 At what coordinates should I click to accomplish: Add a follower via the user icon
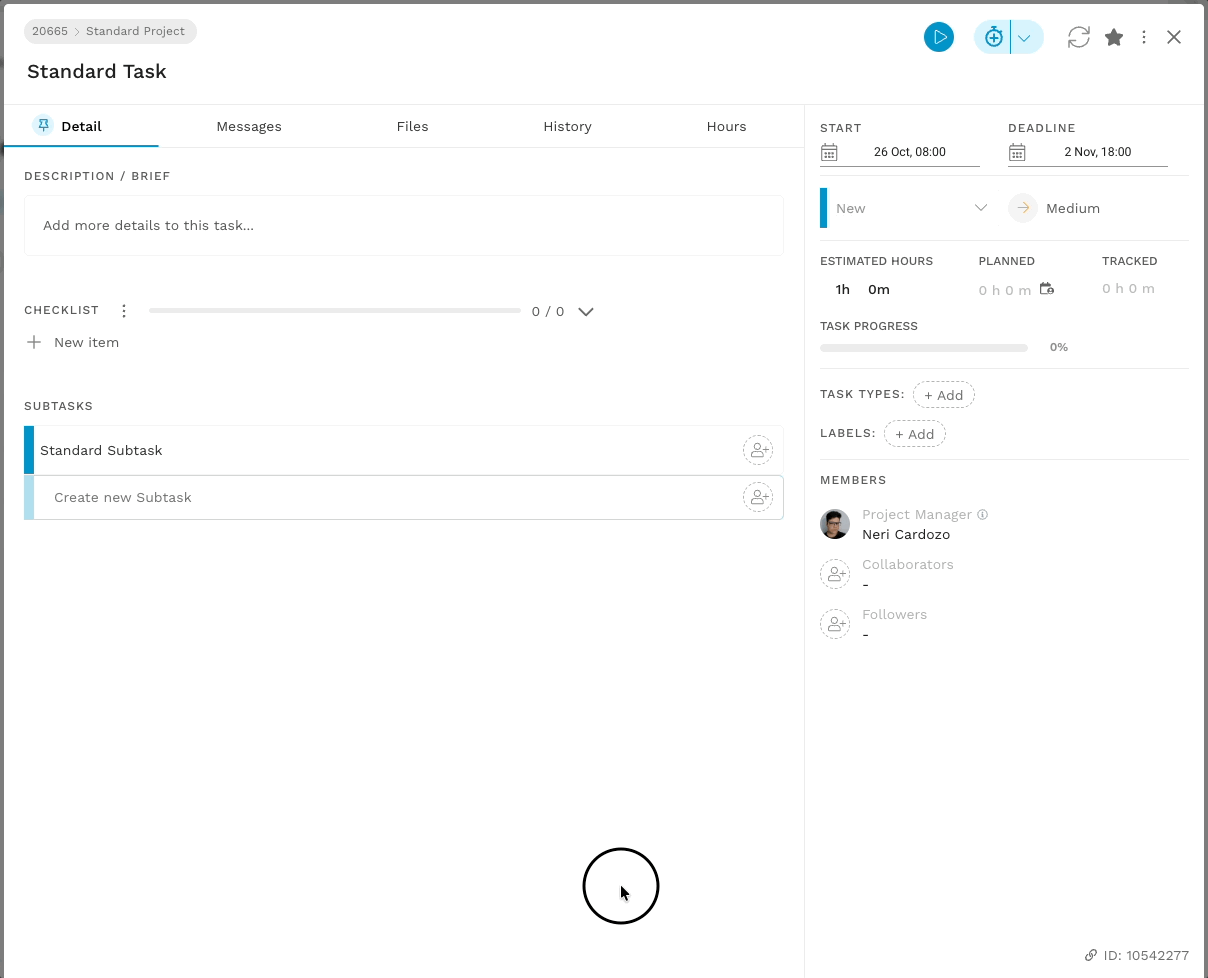[x=835, y=624]
